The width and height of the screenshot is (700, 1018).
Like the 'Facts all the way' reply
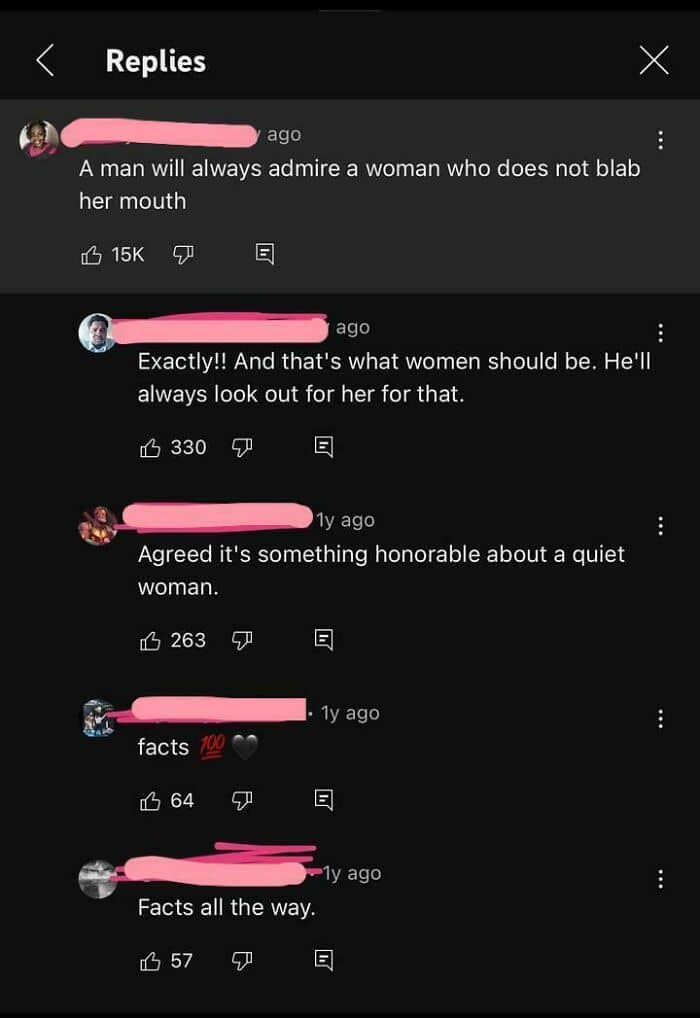click(x=150, y=961)
